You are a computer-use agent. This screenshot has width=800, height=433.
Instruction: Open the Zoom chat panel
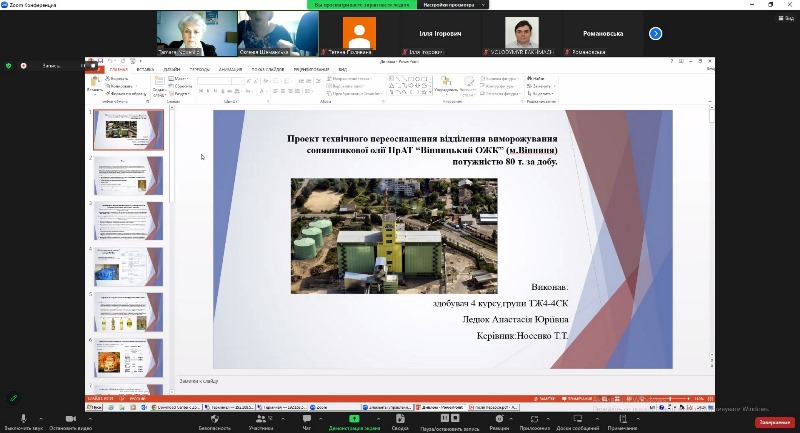point(307,419)
